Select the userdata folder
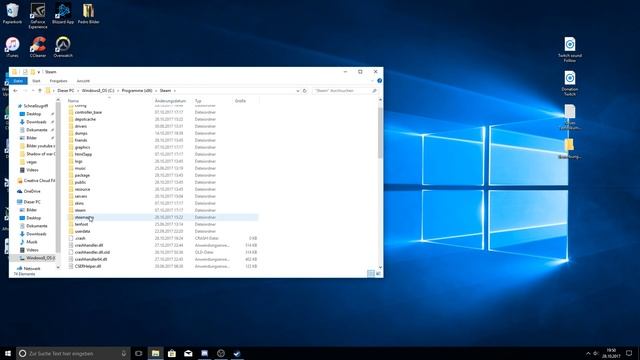 click(82, 231)
